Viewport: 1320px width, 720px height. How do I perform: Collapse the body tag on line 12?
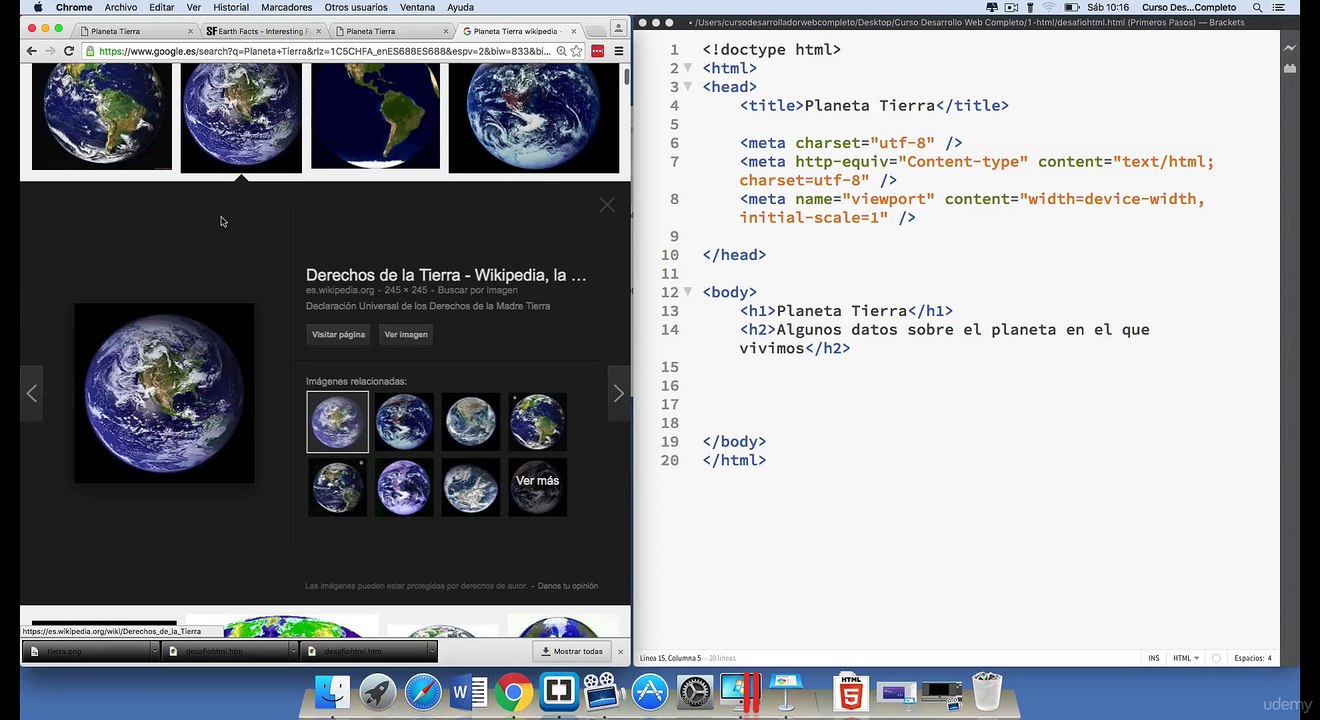(x=688, y=292)
